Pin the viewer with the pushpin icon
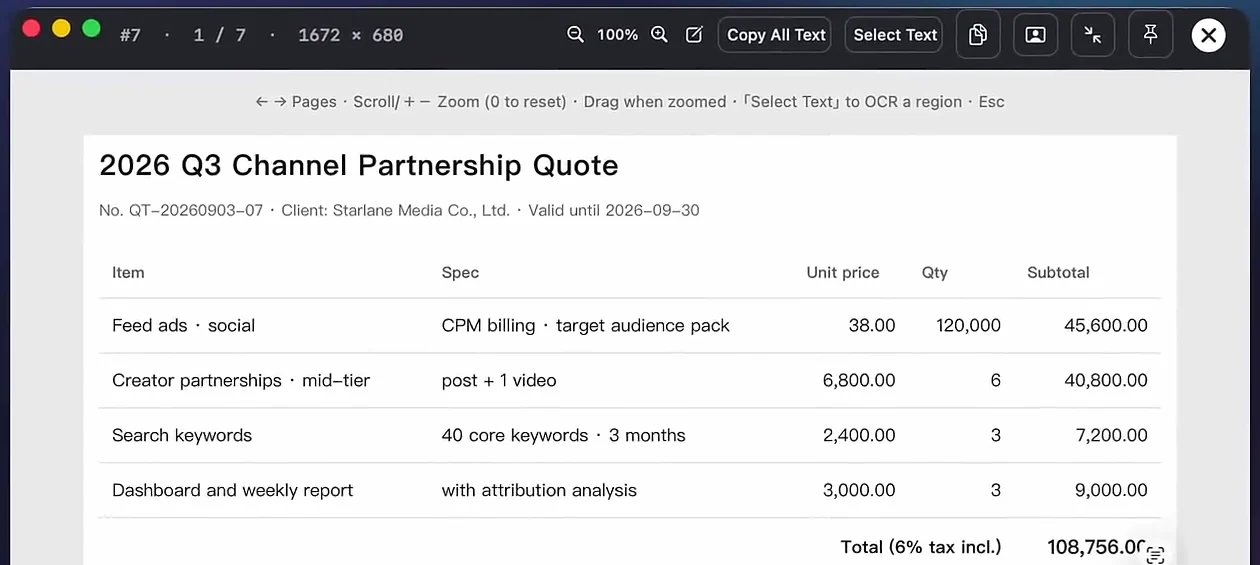The height and width of the screenshot is (565, 1260). tap(1151, 35)
